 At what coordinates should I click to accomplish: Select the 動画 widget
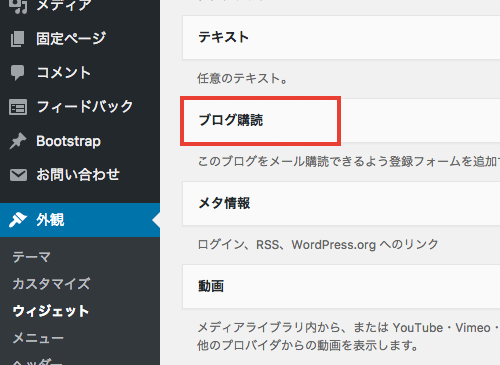coord(341,286)
